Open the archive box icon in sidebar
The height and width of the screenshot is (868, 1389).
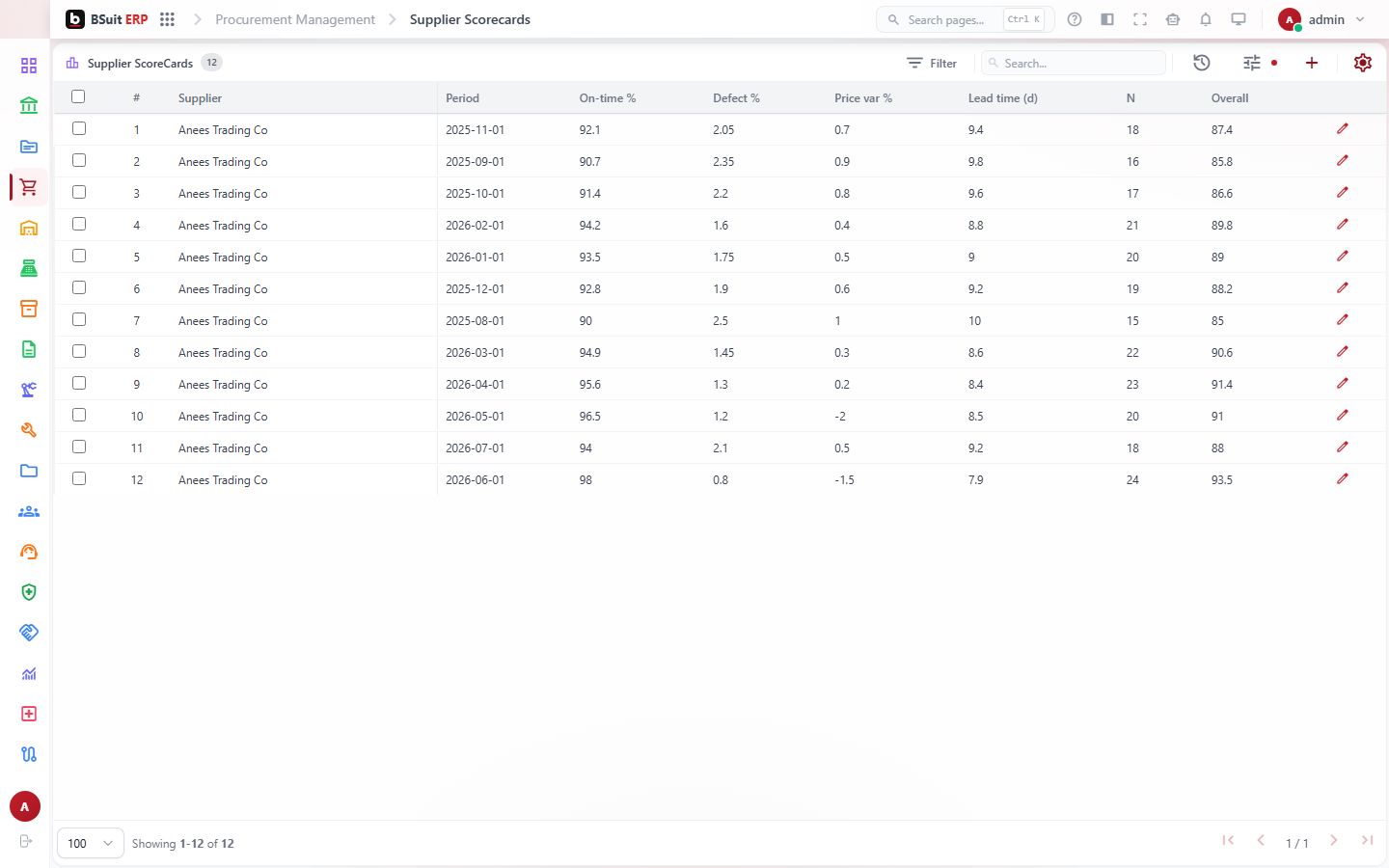(29, 309)
